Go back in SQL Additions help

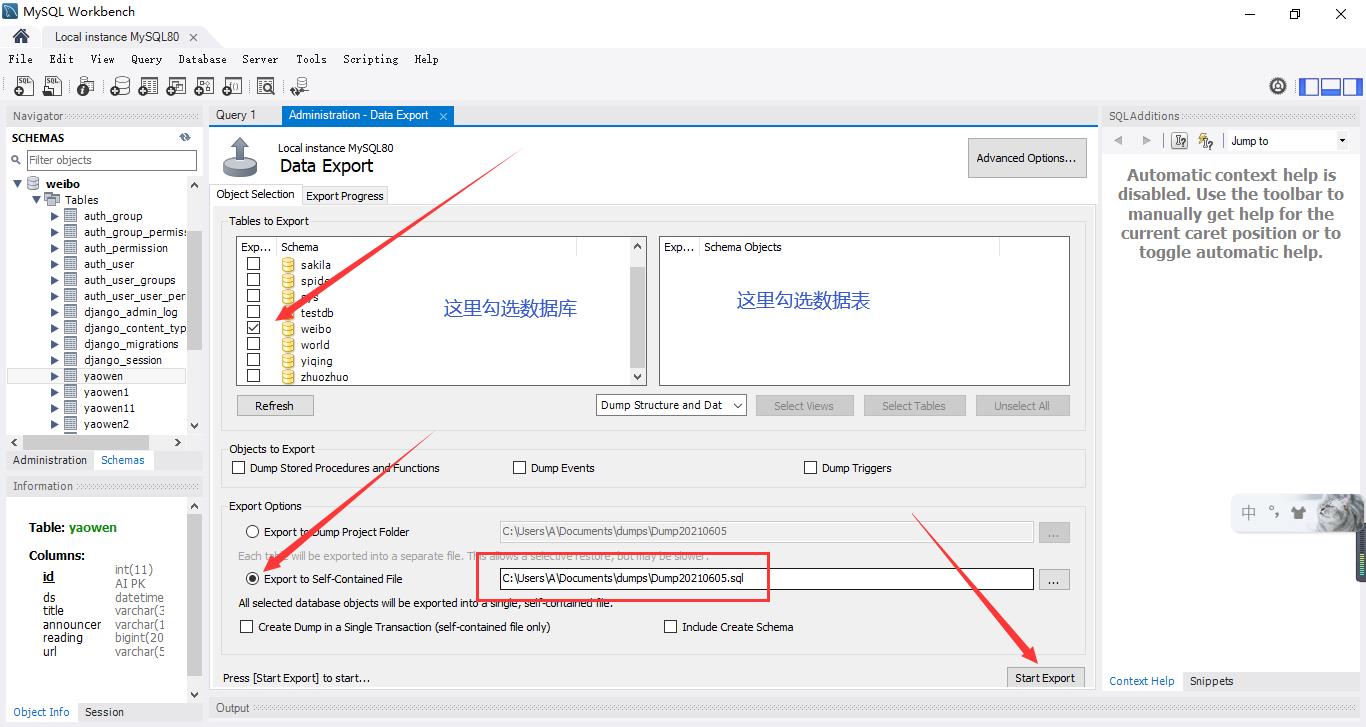(1119, 141)
